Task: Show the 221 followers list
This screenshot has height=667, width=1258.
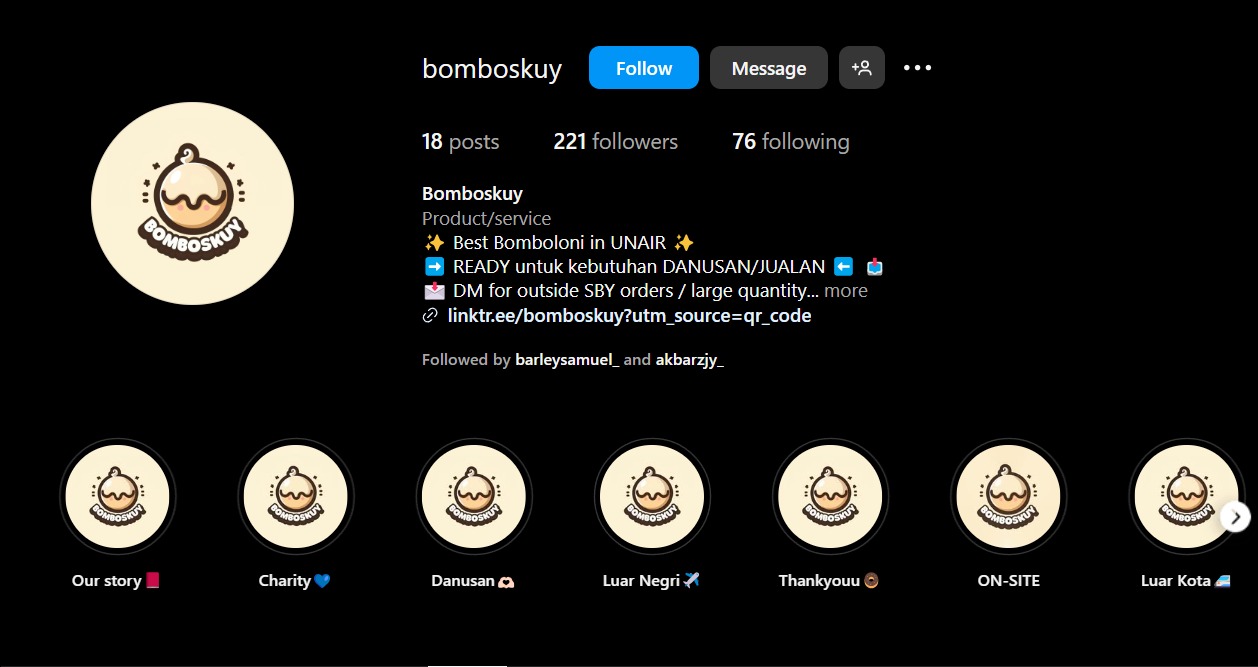Action: point(615,142)
